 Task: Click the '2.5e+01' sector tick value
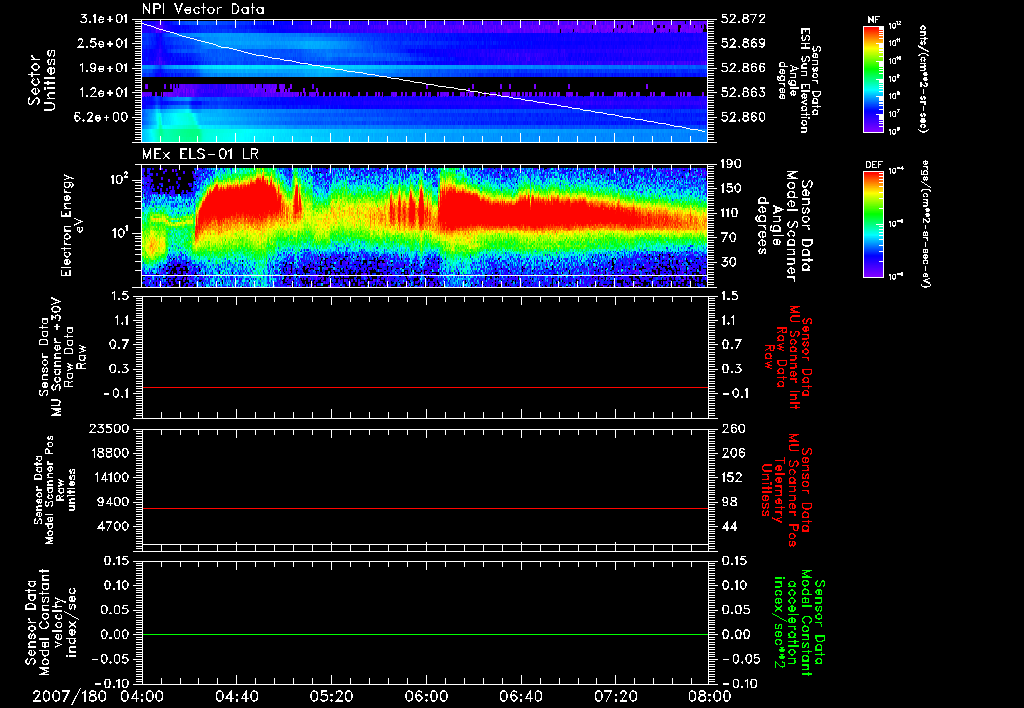coord(103,43)
